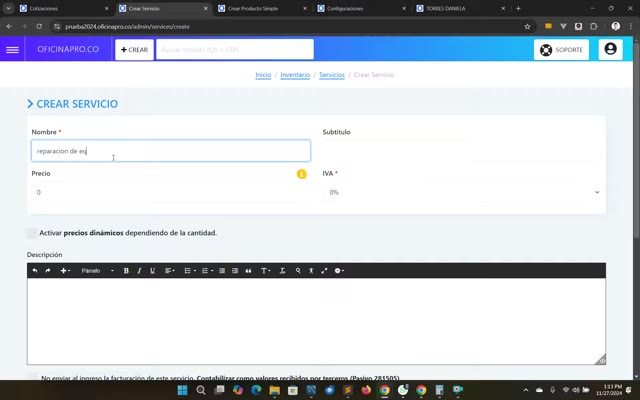This screenshot has width=640, height=400.
Task: Show hidden system tray icons
Action: click(526, 390)
